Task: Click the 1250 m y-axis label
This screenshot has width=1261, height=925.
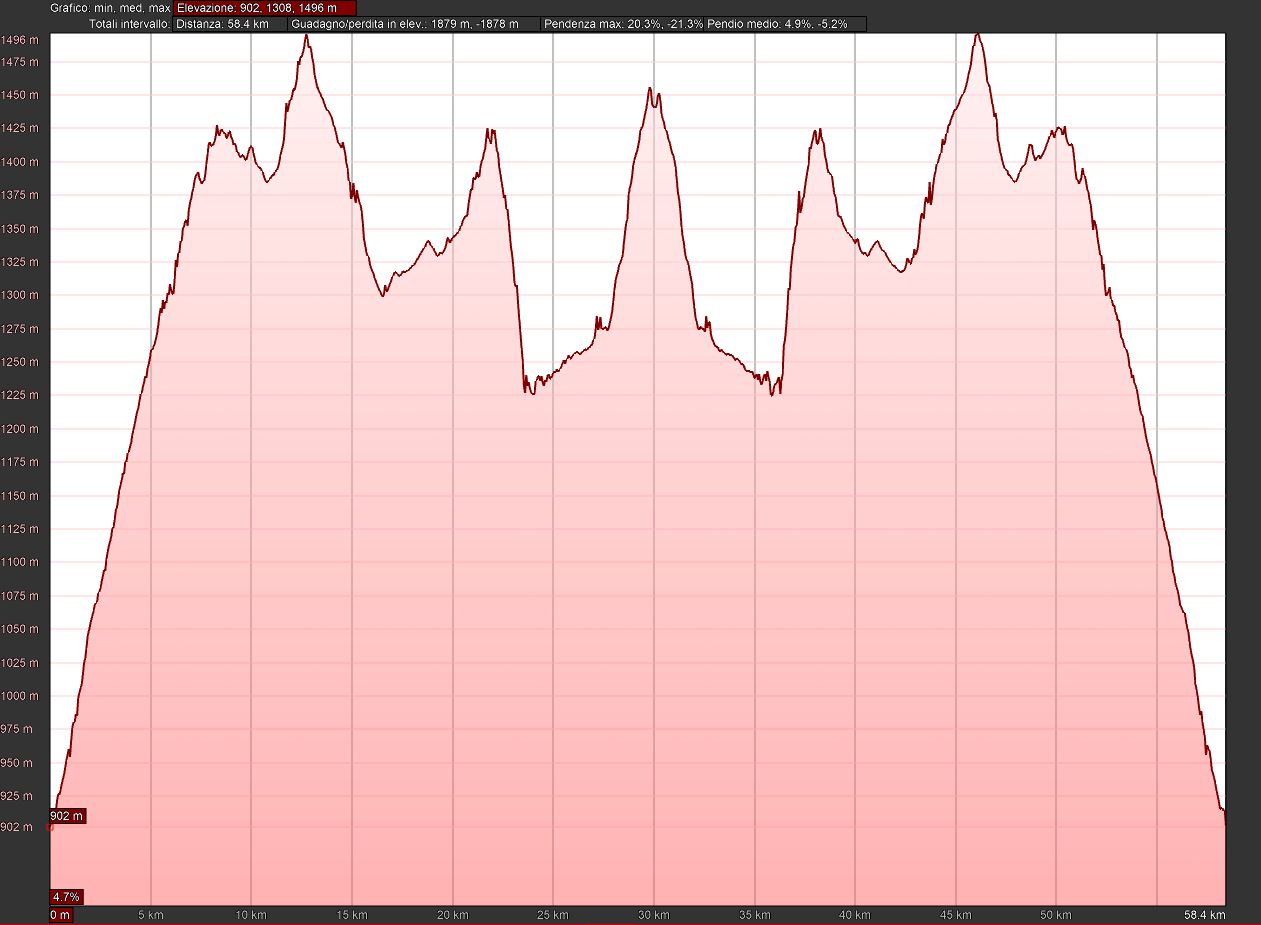Action: pyautogui.click(x=20, y=362)
